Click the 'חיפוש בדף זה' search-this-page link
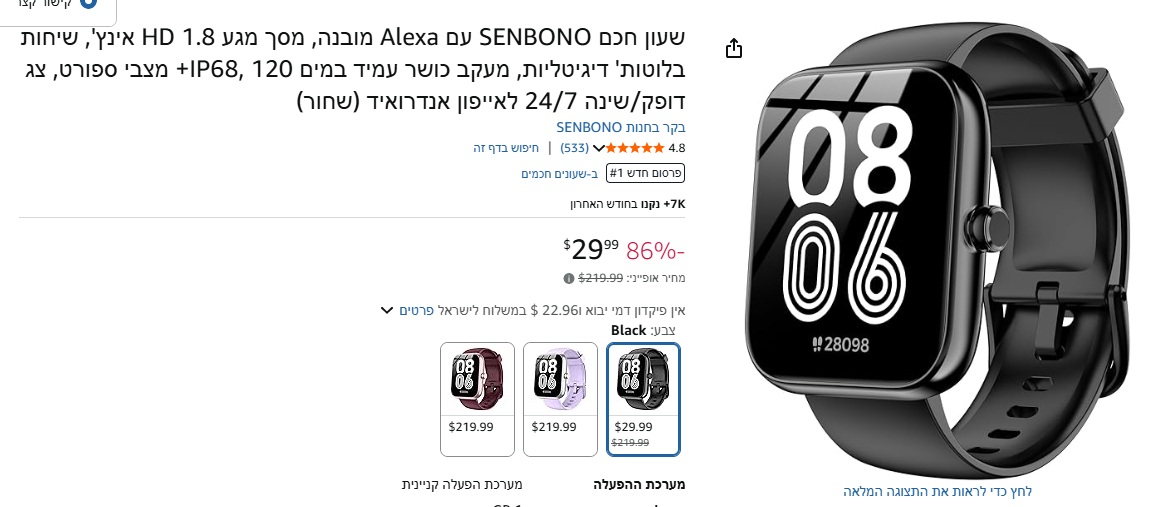This screenshot has width=1153, height=507. coord(506,148)
